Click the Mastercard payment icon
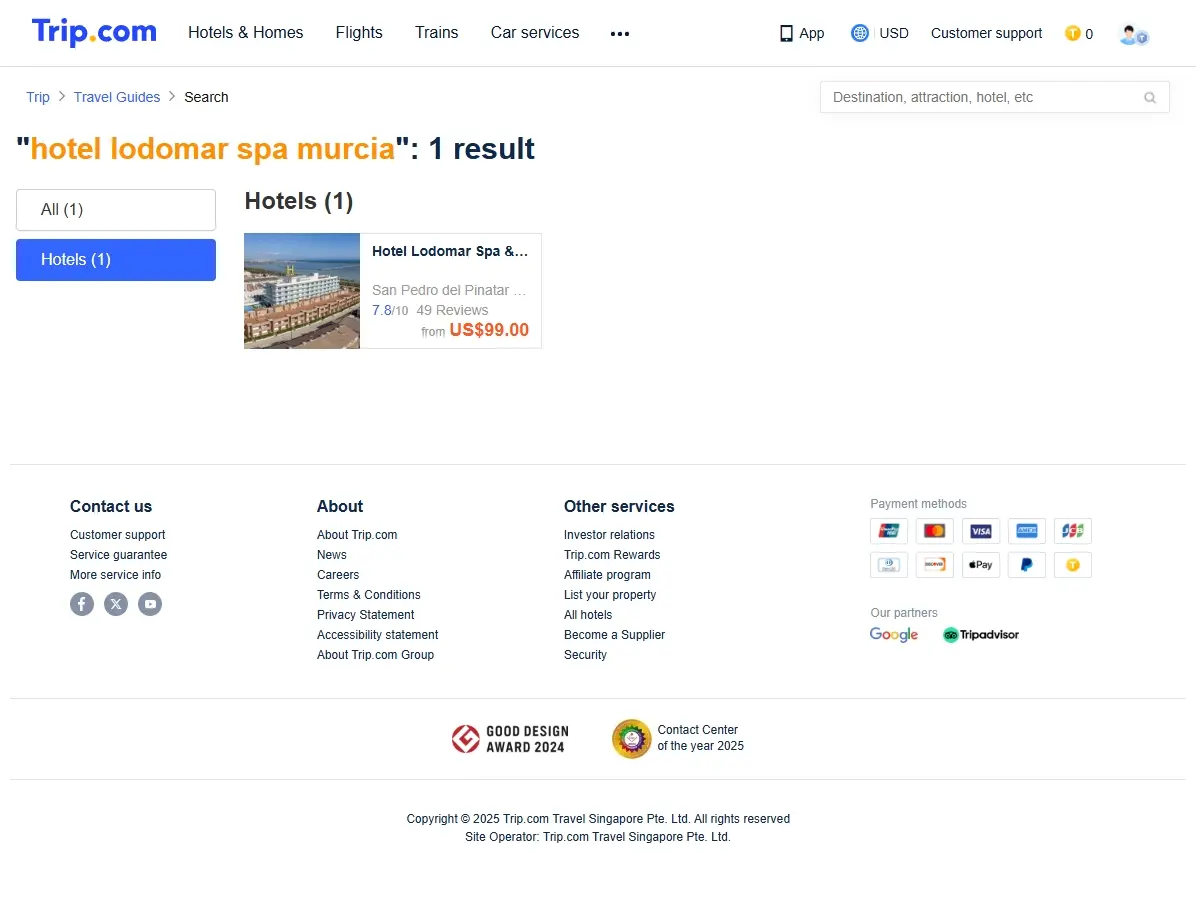The image size is (1196, 921). [934, 530]
